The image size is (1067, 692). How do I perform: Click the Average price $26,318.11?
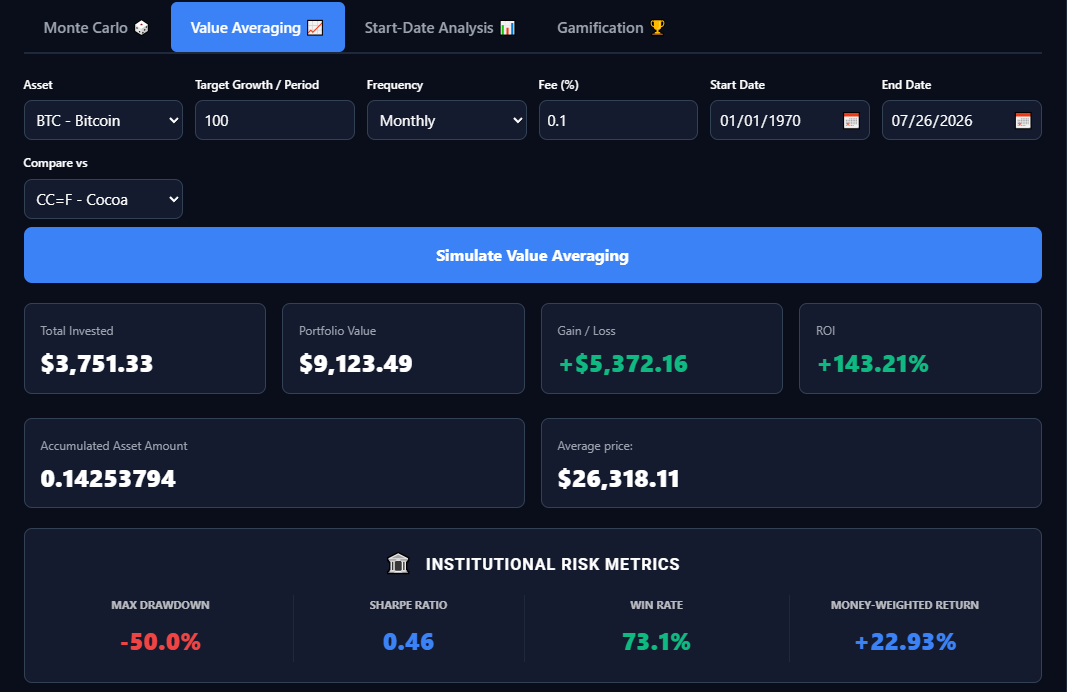619,478
